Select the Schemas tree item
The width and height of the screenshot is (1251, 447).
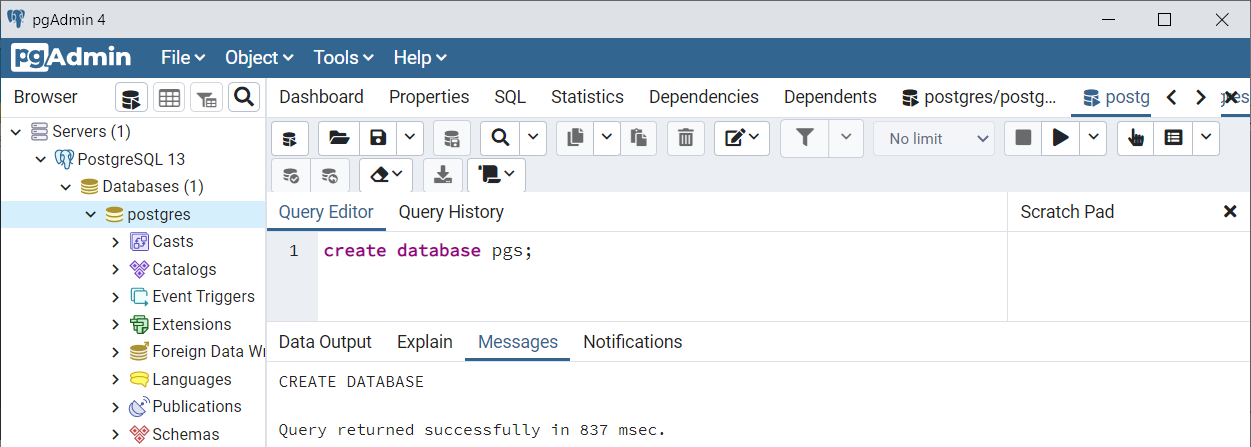(x=186, y=434)
